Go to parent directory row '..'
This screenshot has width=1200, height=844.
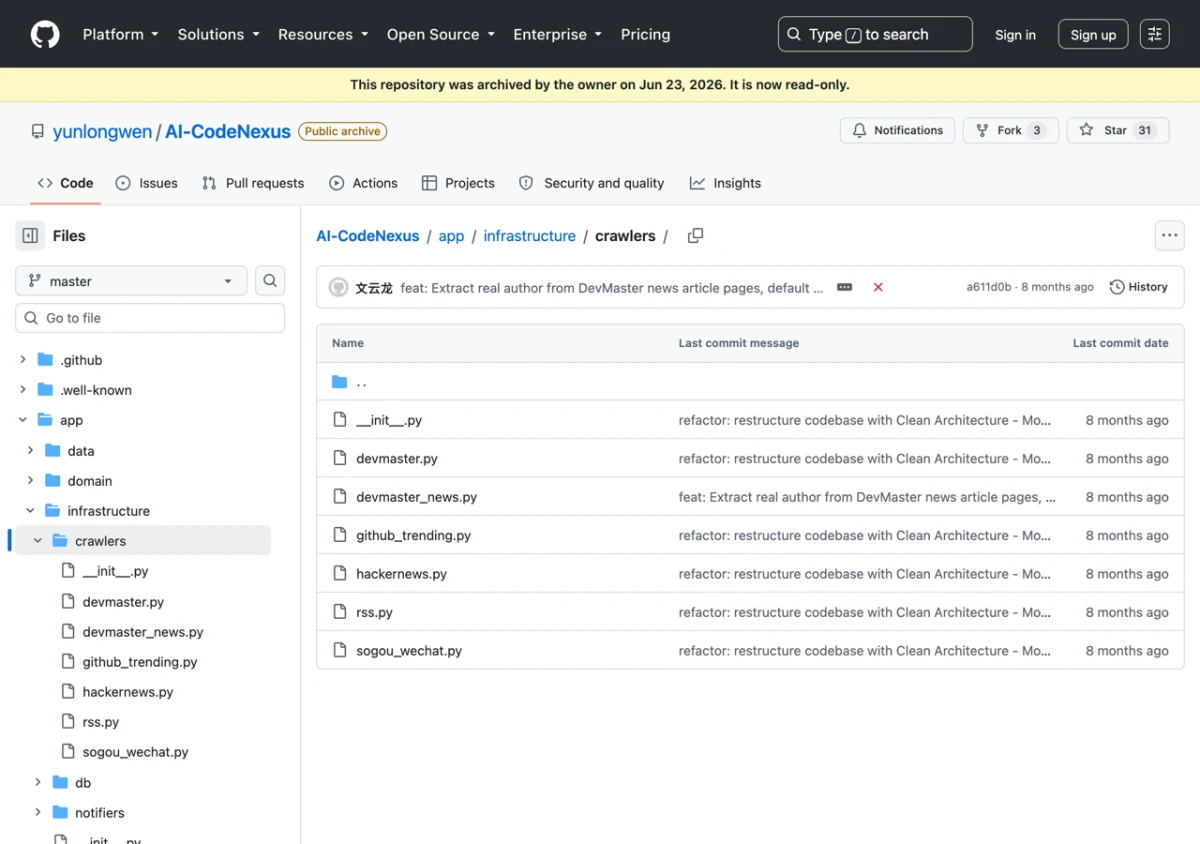pyautogui.click(x=750, y=382)
